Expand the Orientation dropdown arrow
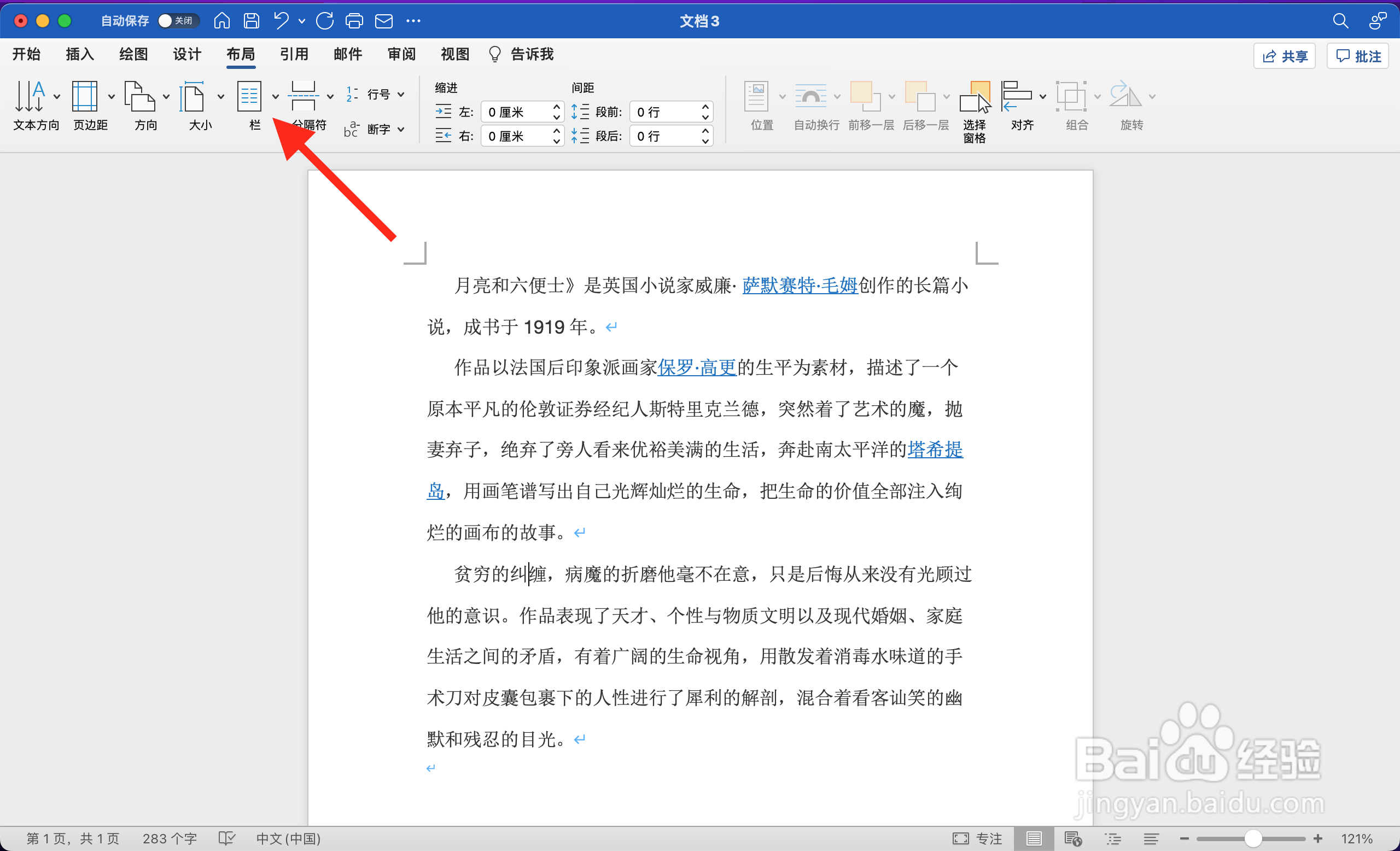 (x=166, y=97)
